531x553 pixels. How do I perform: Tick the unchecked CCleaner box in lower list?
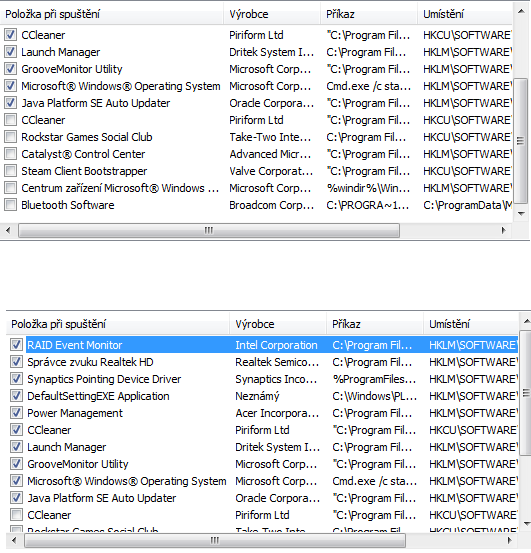16,515
